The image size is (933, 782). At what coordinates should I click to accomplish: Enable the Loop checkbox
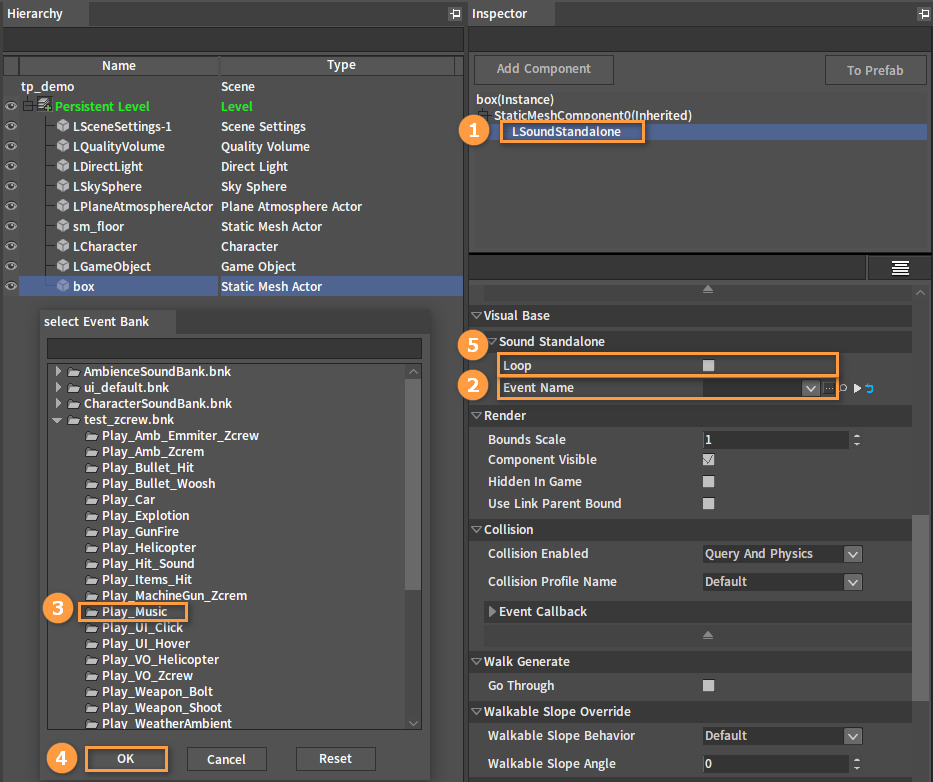[708, 365]
